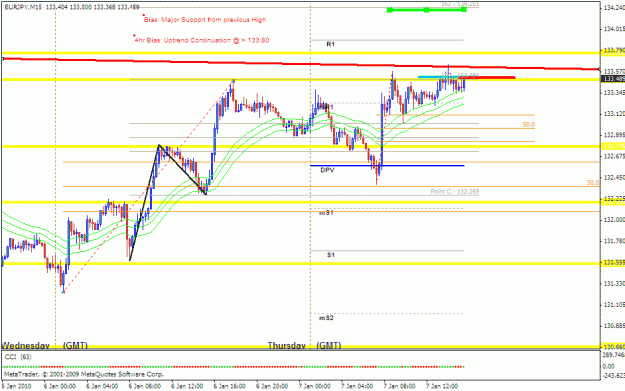Click the '7 Jan 12:00' time axis label
This screenshot has width=625, height=391.
pos(442,386)
